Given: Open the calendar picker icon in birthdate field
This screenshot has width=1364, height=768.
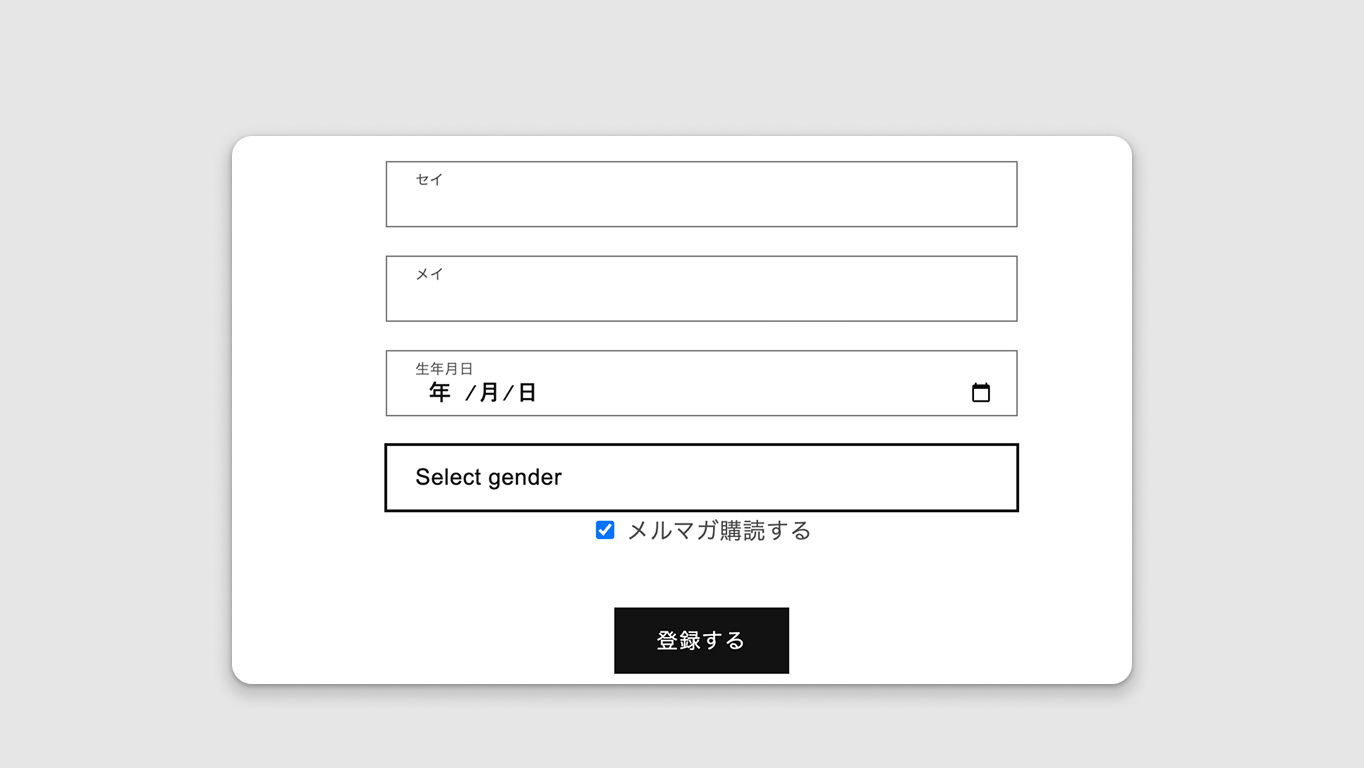Looking at the screenshot, I should click(981, 392).
